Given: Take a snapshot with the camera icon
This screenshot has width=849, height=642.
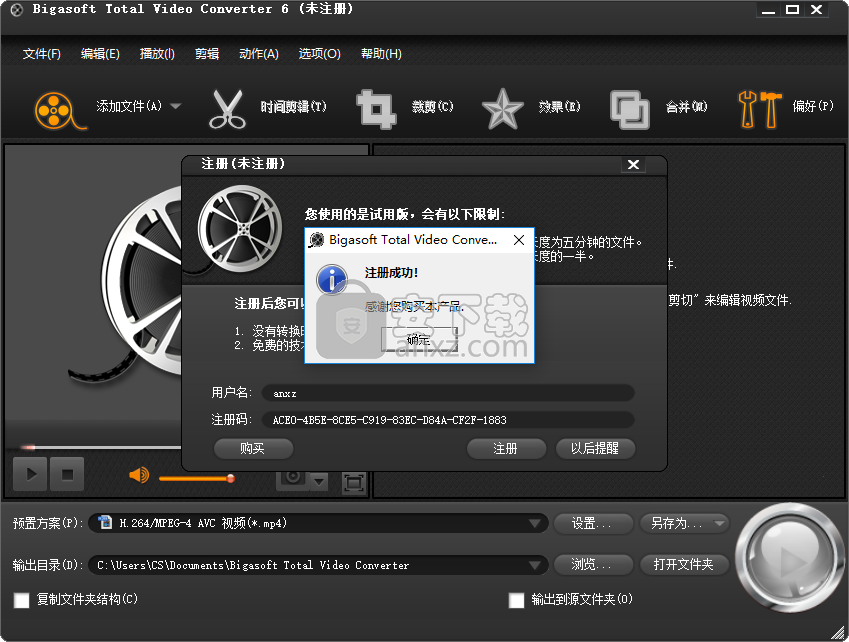Looking at the screenshot, I should [x=293, y=477].
